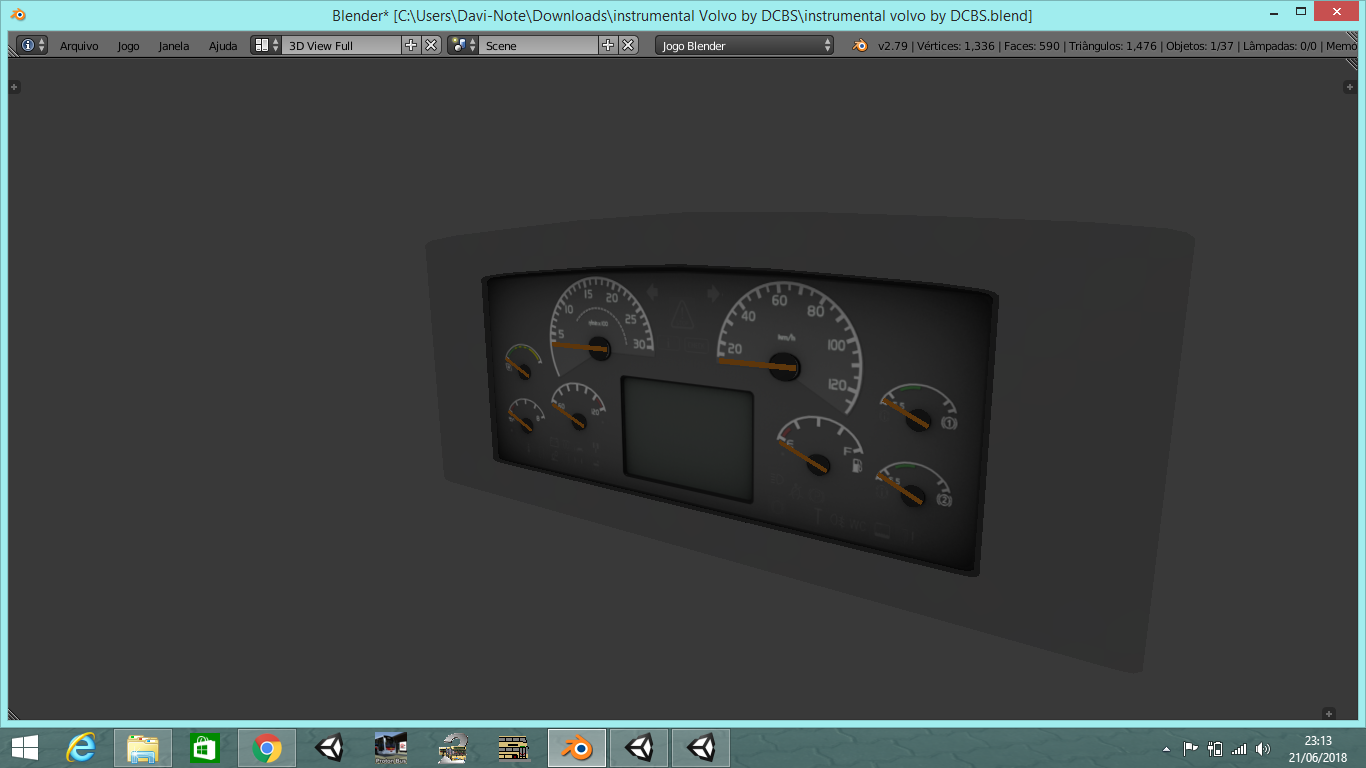Switch to Blender in the taskbar

click(x=577, y=747)
